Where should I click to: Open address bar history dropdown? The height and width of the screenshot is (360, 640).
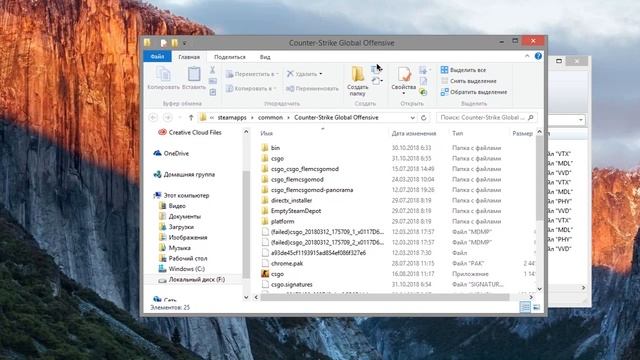(x=412, y=118)
